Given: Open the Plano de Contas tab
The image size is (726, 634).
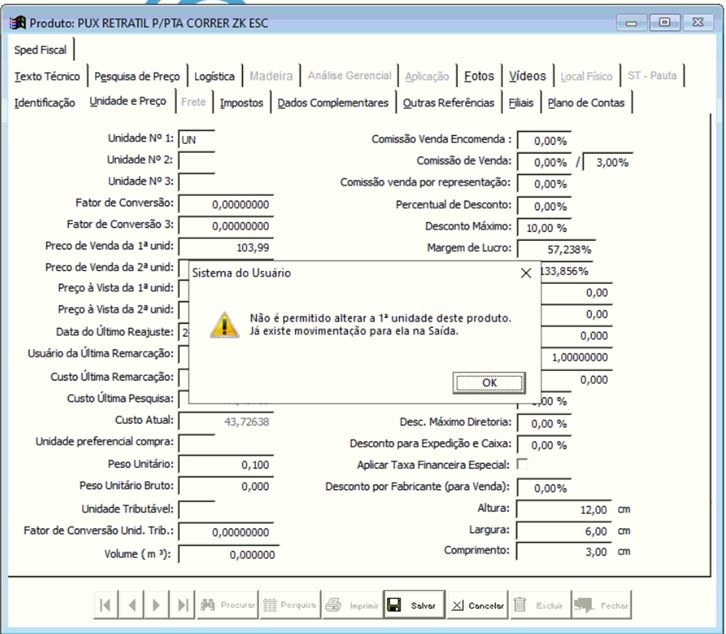Looking at the screenshot, I should (x=586, y=103).
